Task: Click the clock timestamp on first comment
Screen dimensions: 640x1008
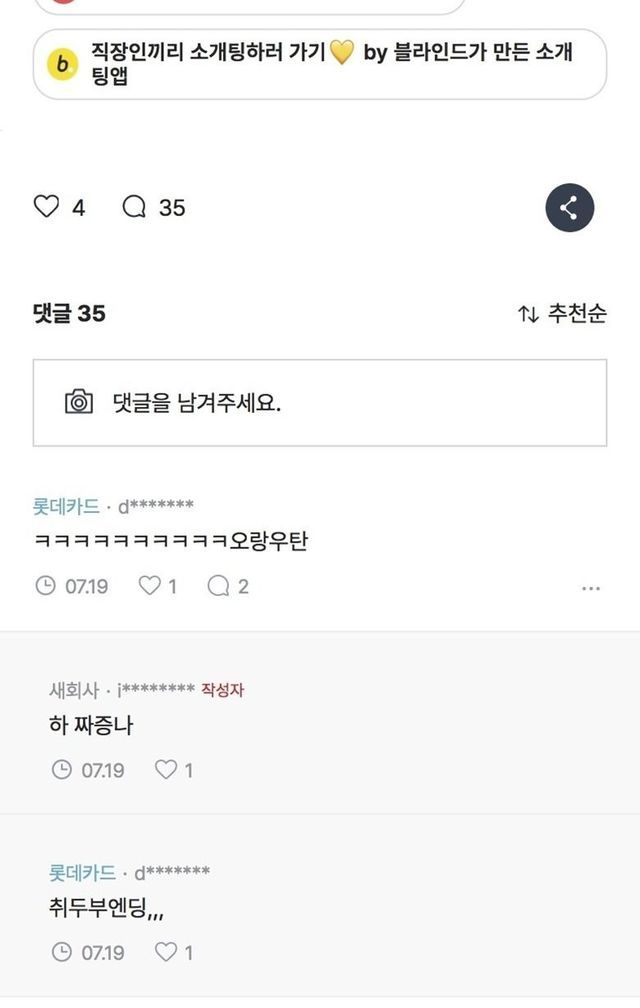Action: click(45, 586)
